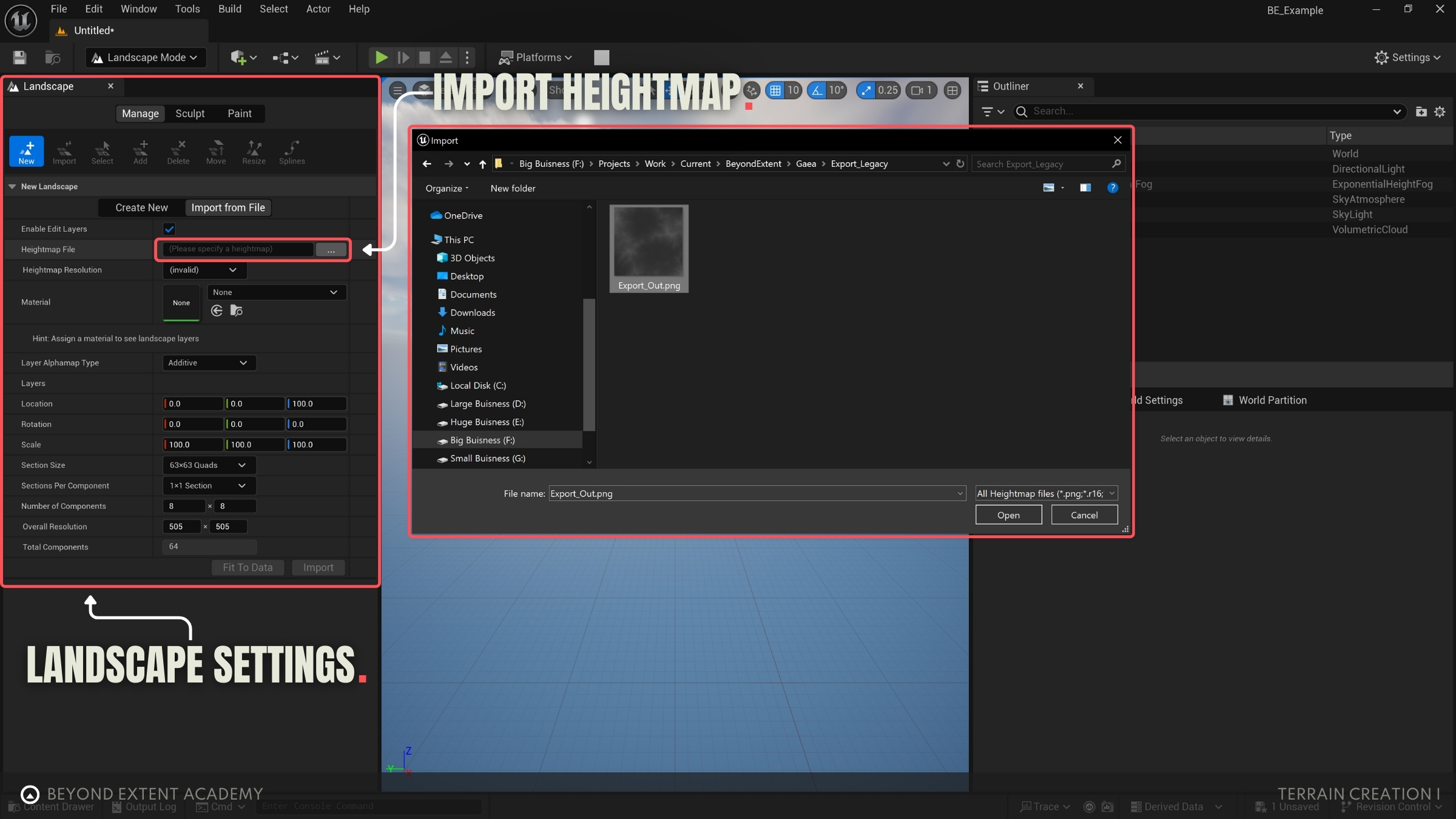
Task: Expand the Platforms dropdown
Action: [535, 58]
